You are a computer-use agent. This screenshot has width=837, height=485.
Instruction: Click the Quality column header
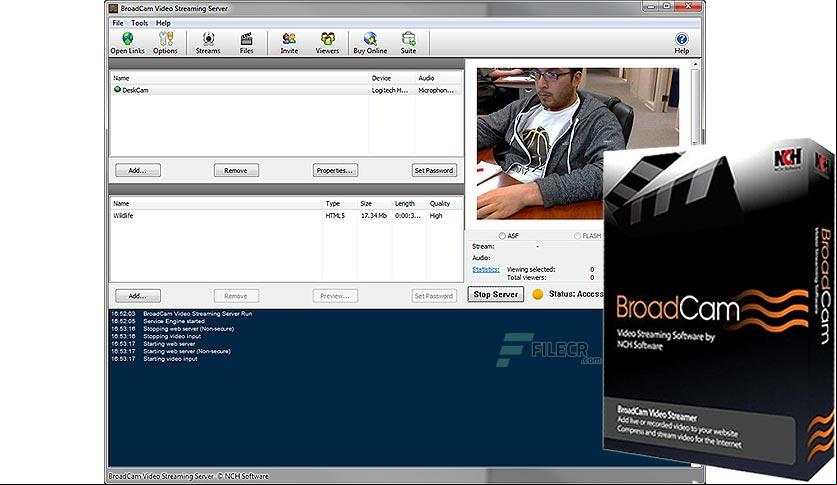tap(444, 203)
